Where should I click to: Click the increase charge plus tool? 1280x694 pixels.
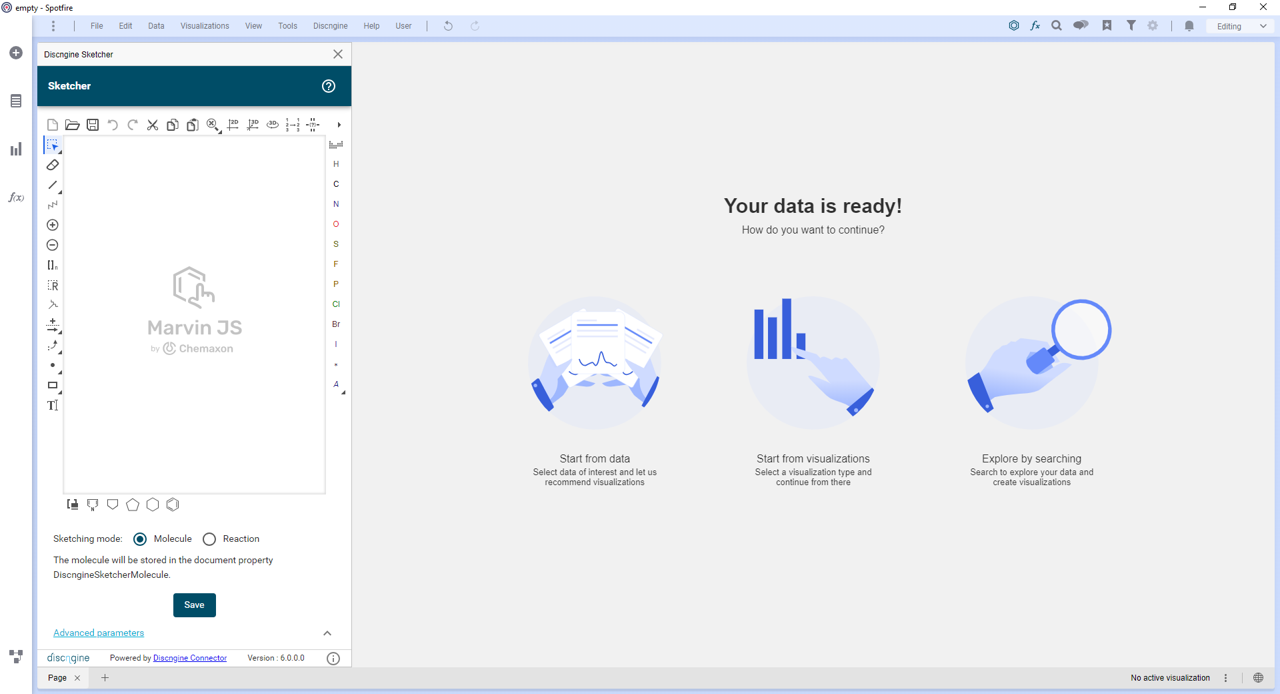click(53, 225)
